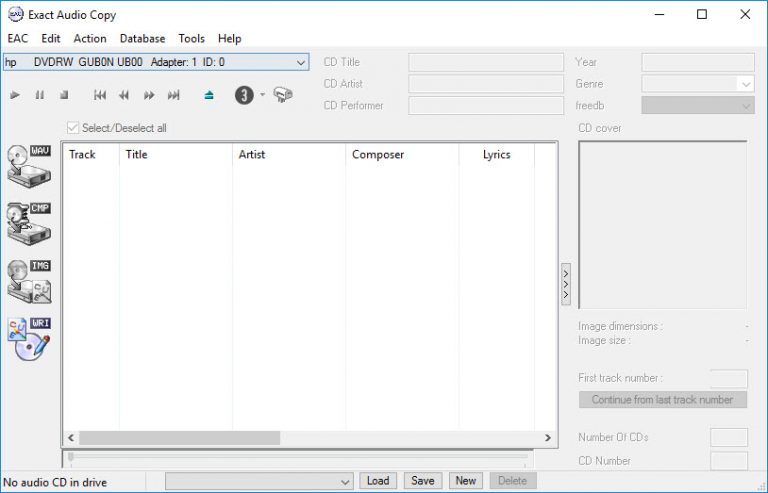This screenshot has width=768, height=493.
Task: Click the circled number 3 icon
Action: [x=244, y=95]
